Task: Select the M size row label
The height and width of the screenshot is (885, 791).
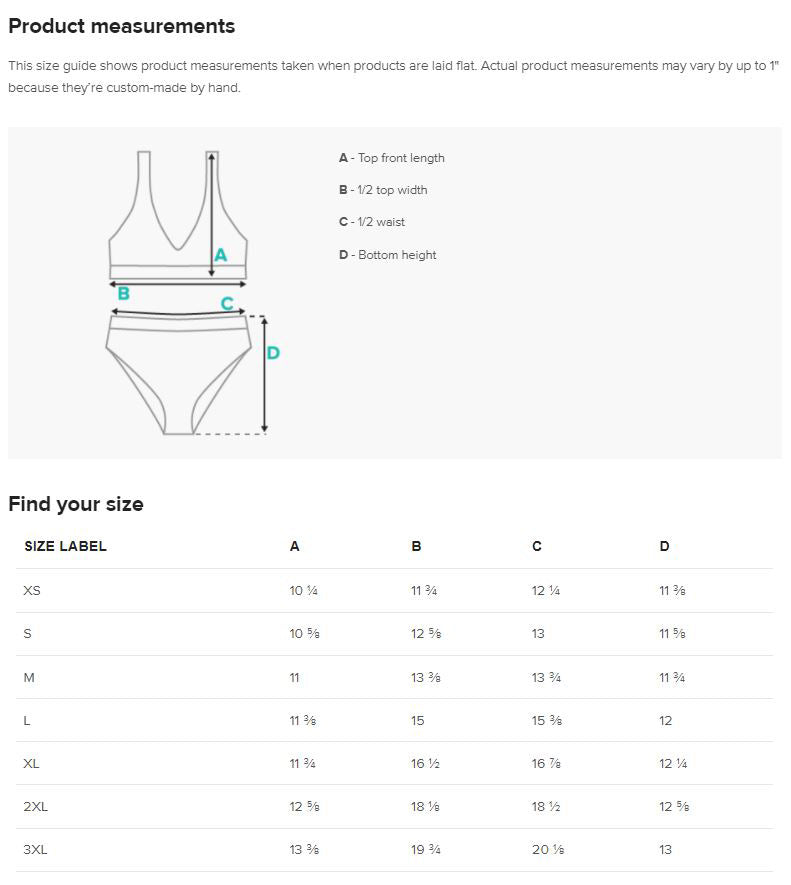Action: coord(29,677)
